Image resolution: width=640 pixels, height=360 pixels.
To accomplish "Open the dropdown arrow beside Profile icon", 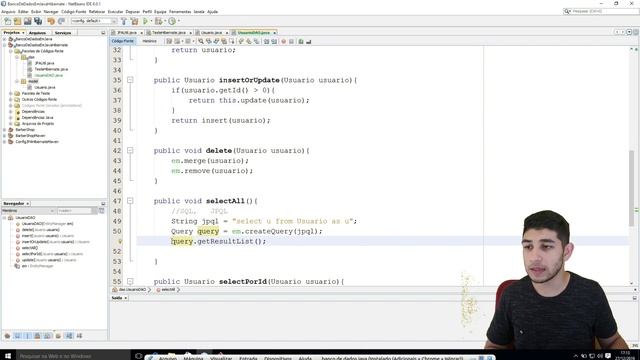I will 179,21.
